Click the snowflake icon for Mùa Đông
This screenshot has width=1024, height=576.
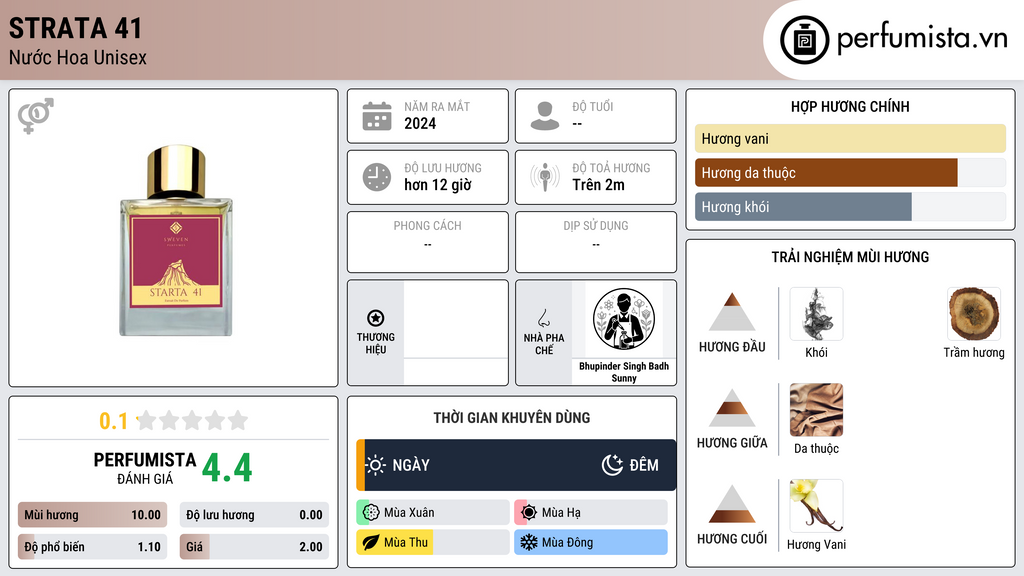pos(529,542)
